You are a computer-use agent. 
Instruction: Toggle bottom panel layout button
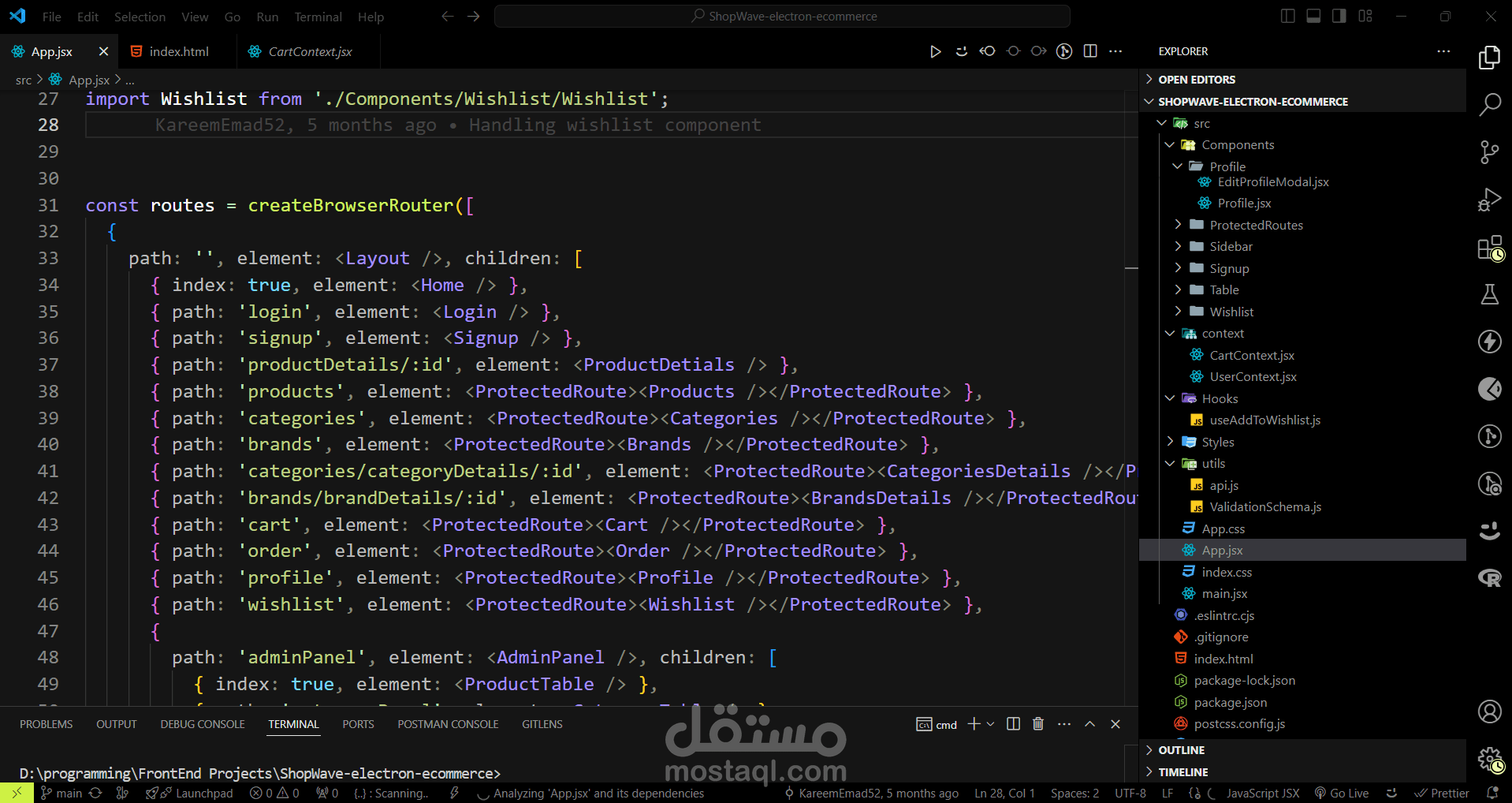pos(1313,17)
